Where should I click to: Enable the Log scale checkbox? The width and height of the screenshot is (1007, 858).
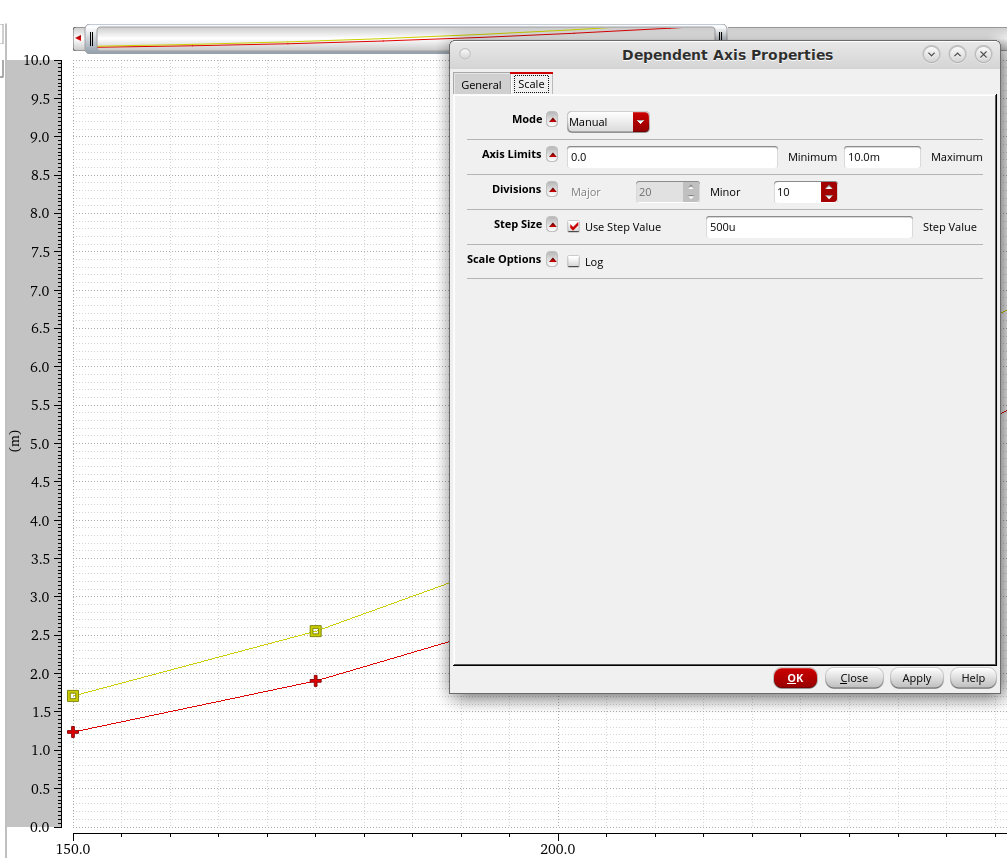coord(574,262)
